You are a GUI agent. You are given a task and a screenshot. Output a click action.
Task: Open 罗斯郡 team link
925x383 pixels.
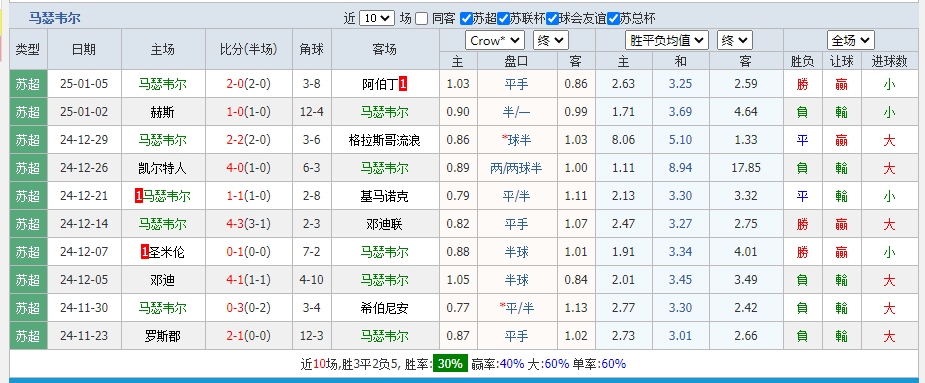(163, 336)
